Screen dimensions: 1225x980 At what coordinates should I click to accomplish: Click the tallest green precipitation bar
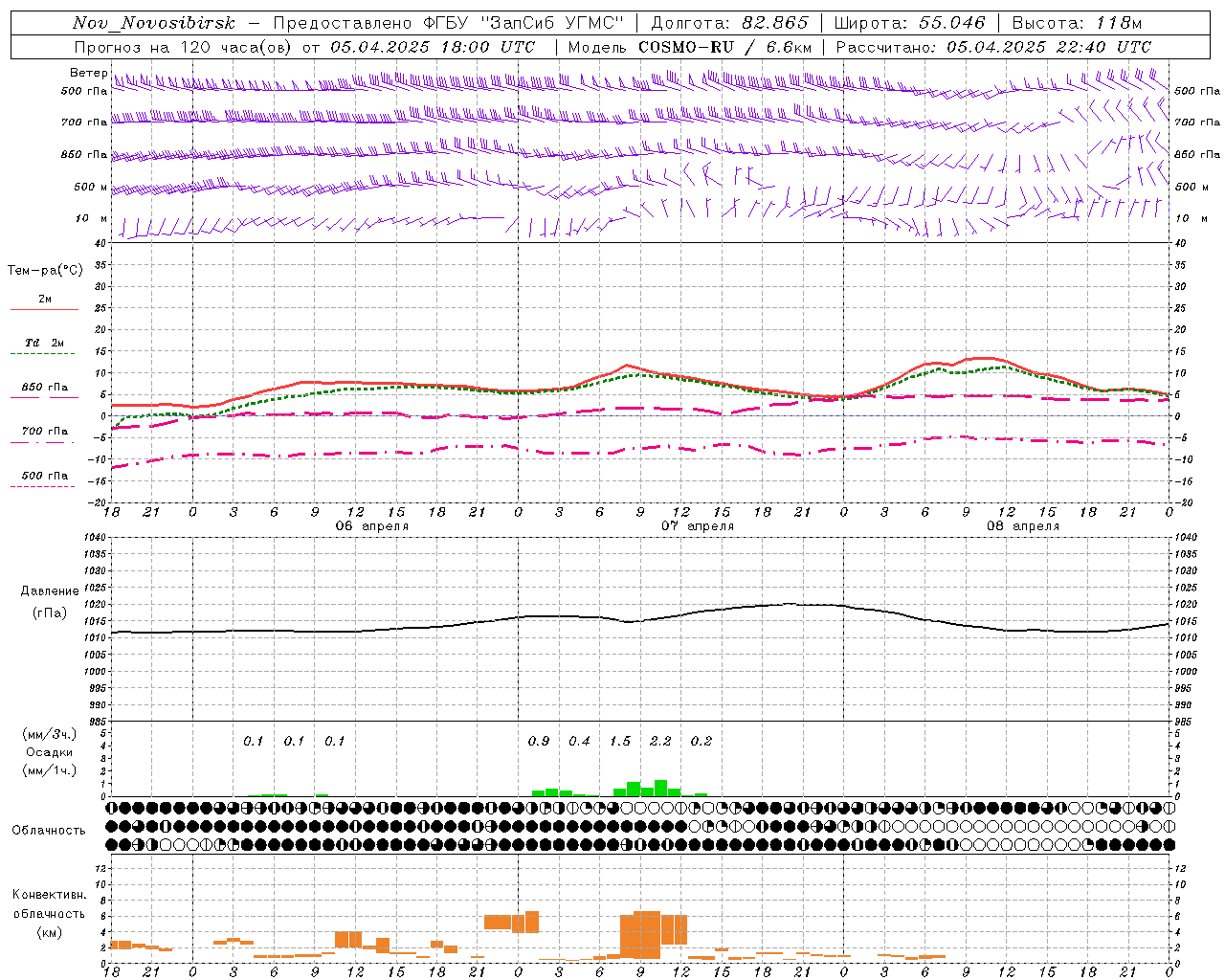click(x=660, y=789)
